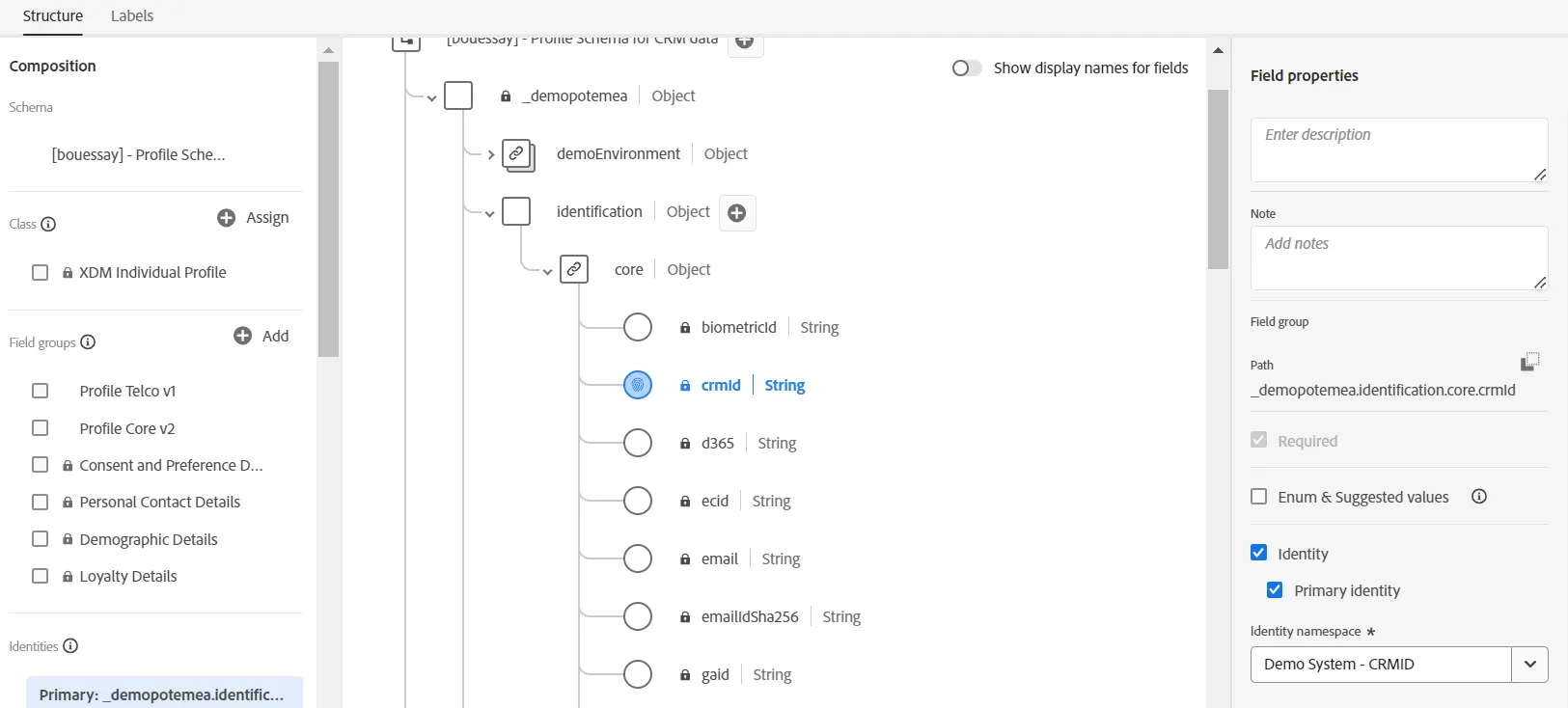Click the Enter description text area
Image resolution: width=1568 pixels, height=708 pixels.
pos(1399,150)
